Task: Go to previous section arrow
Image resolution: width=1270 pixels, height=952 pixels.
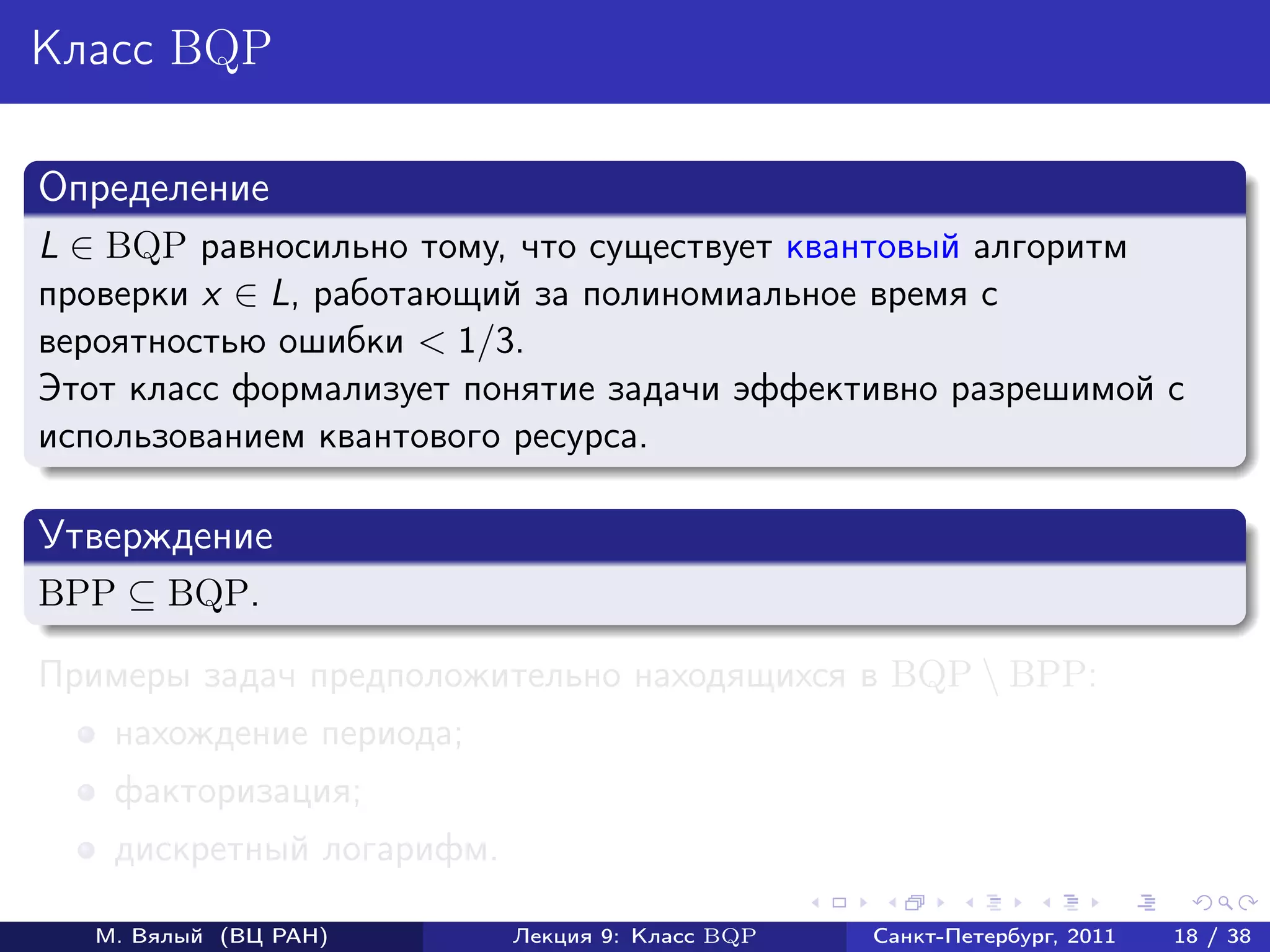Action: 1047,903
